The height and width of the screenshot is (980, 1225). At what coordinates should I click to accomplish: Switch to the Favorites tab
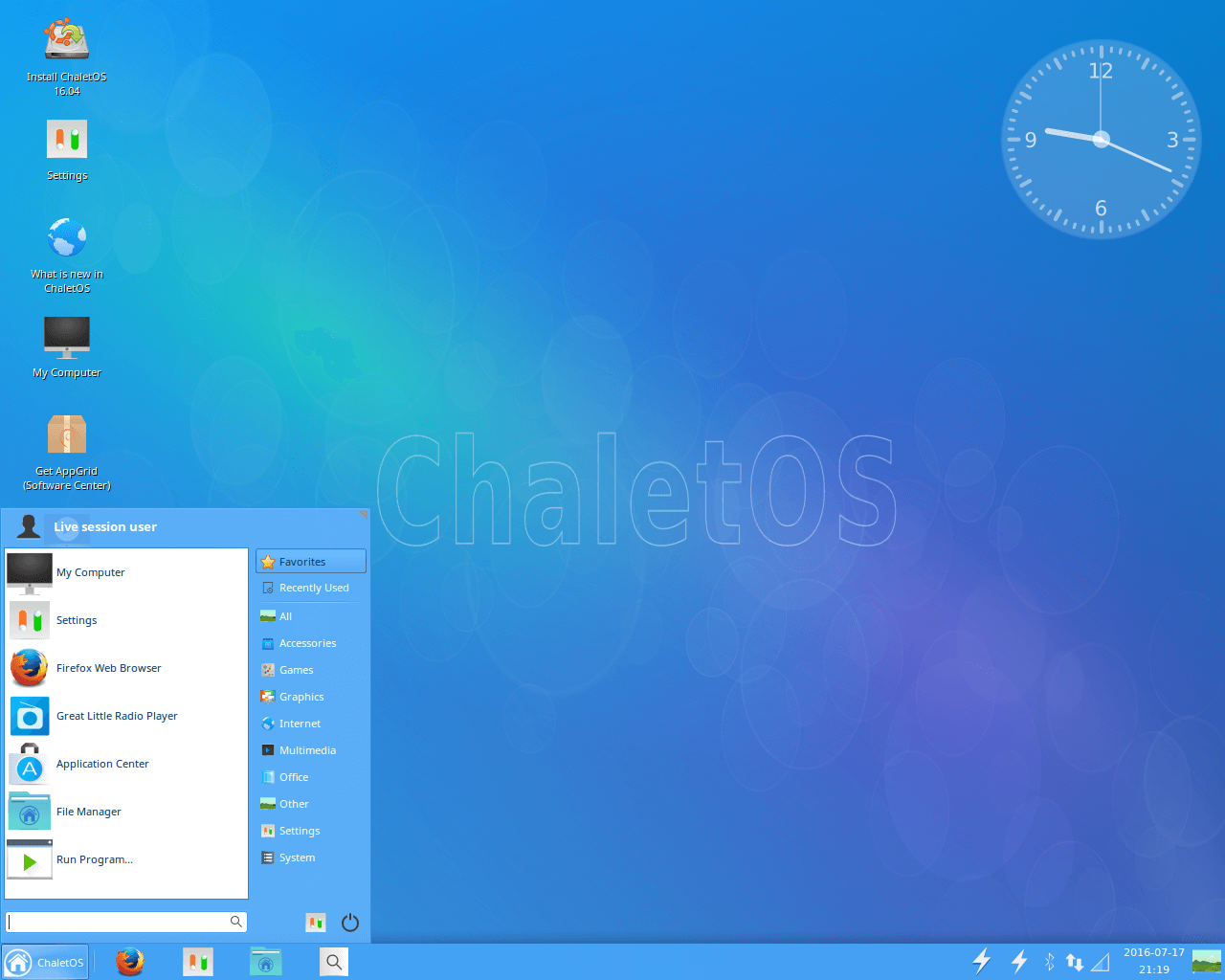pos(300,561)
